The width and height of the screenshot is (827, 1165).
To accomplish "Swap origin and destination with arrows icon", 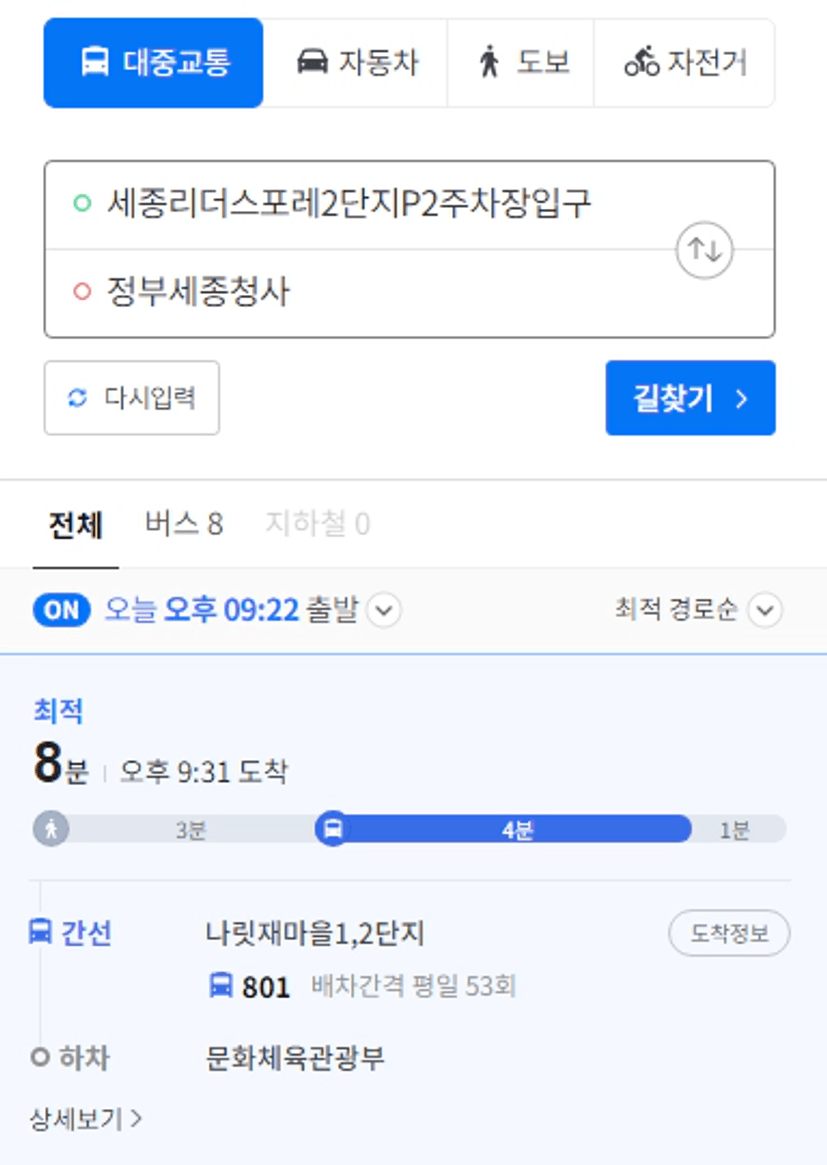I will [704, 250].
